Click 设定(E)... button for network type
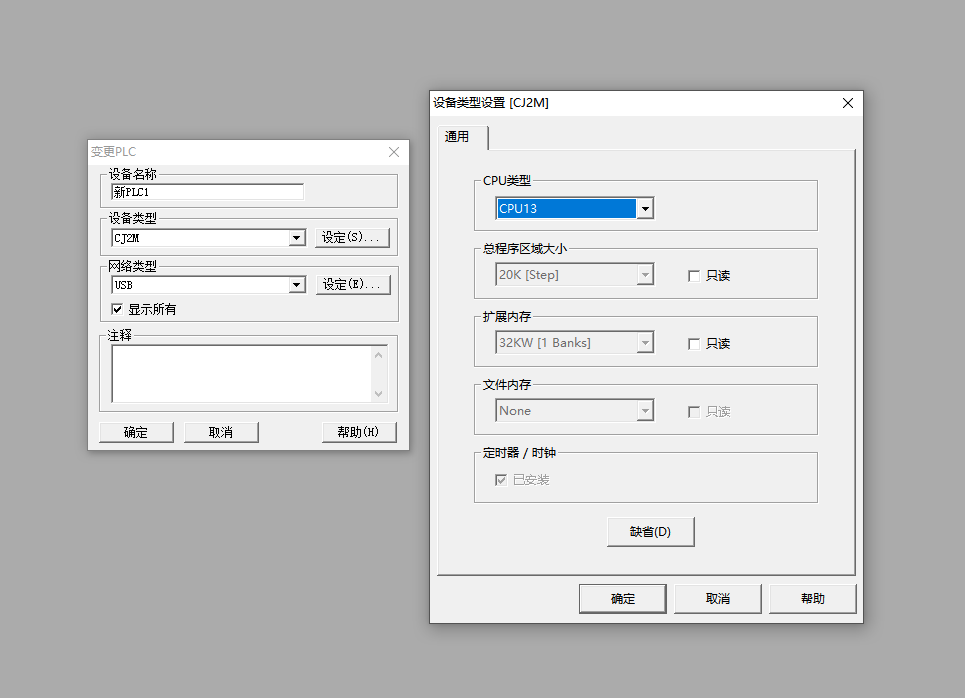The image size is (965, 698). (352, 285)
